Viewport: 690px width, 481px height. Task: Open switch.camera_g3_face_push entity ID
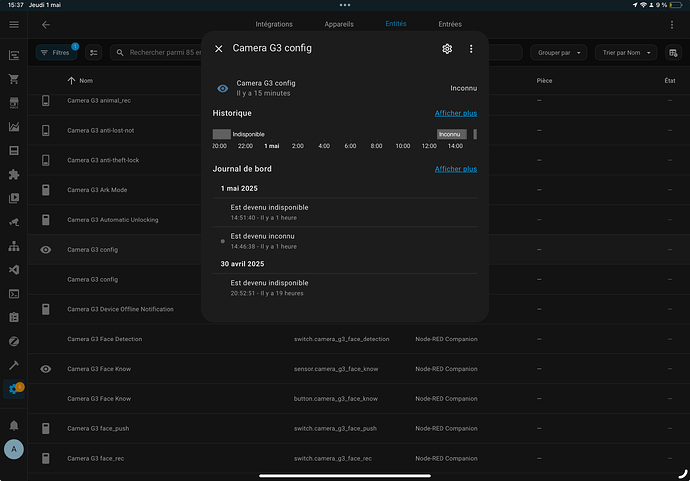click(335, 429)
